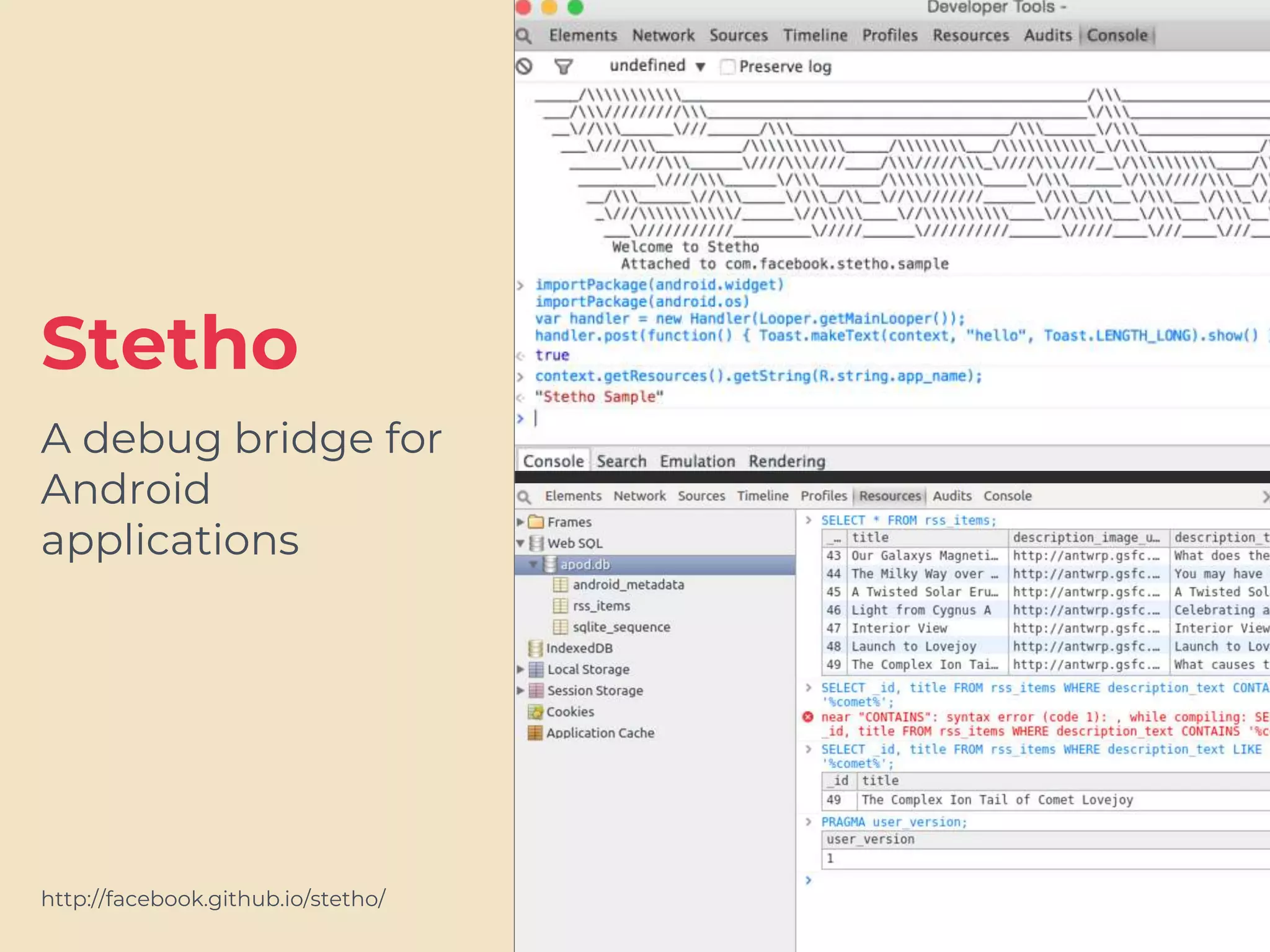The image size is (1270, 952).
Task: Click the 'Interior View' title cell
Action: [x=927, y=628]
